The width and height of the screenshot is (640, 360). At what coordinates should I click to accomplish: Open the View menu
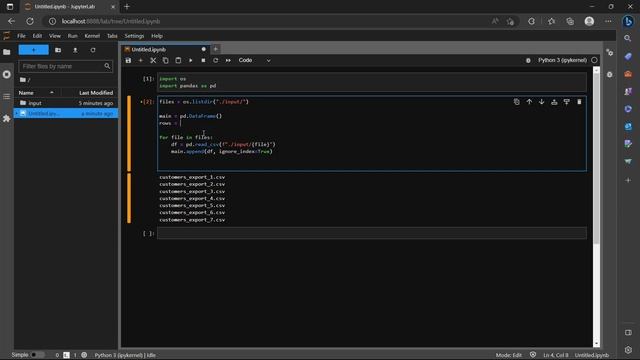(x=55, y=36)
